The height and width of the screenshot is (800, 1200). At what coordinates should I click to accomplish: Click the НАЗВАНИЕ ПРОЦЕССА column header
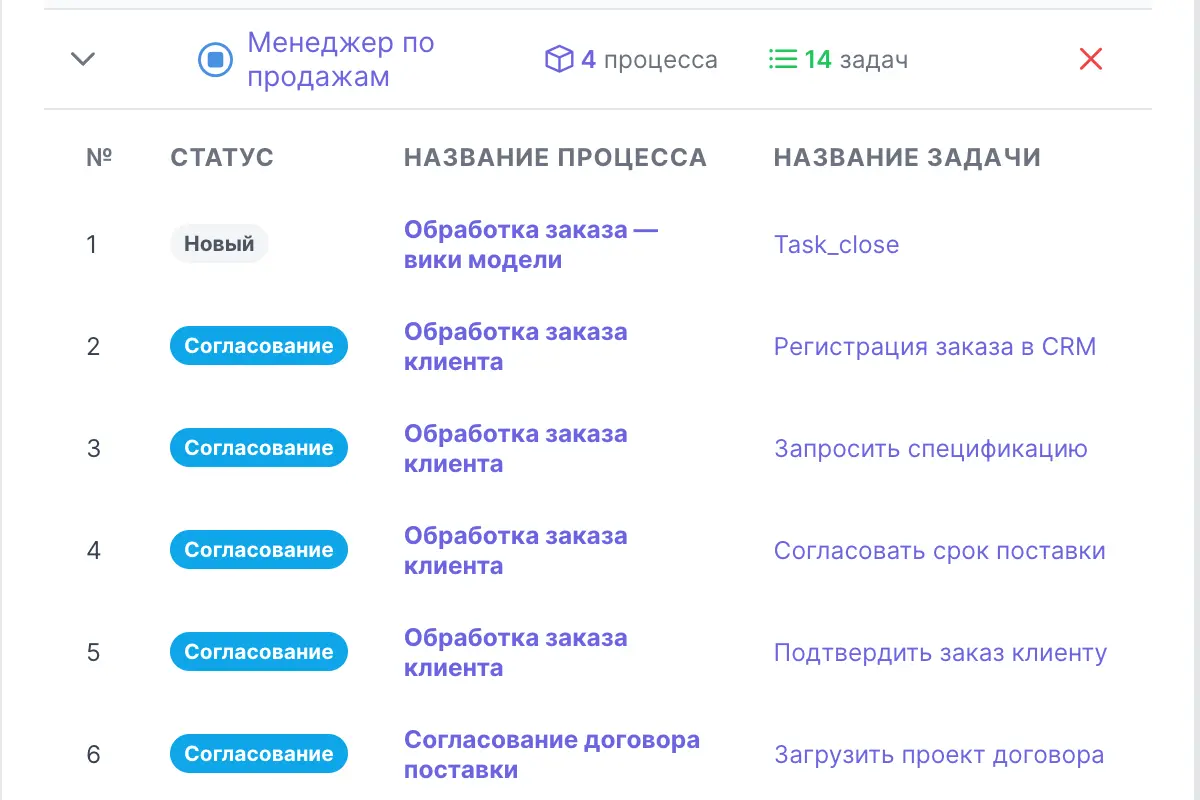555,157
